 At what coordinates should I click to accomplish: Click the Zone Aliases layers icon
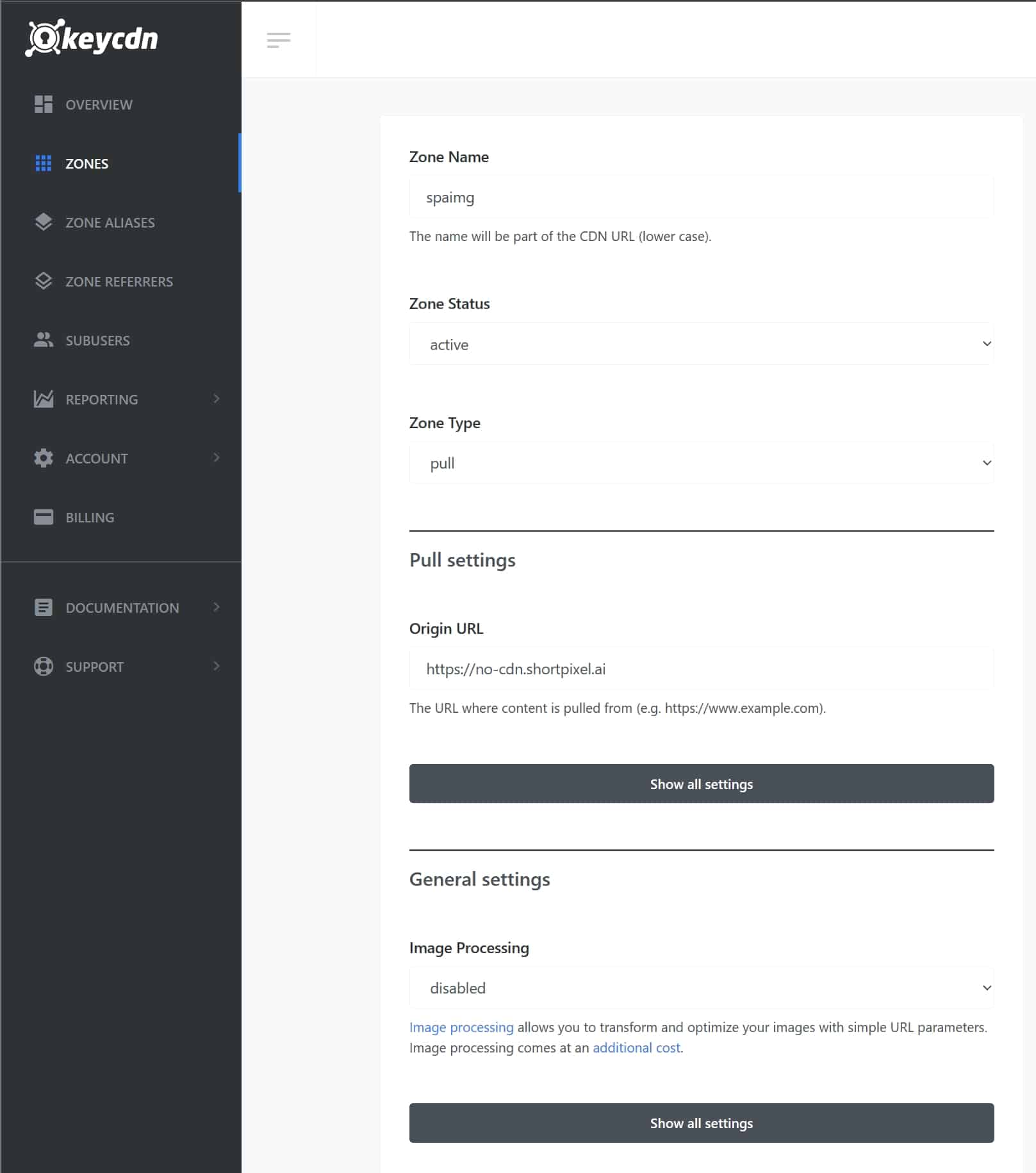[x=44, y=222]
